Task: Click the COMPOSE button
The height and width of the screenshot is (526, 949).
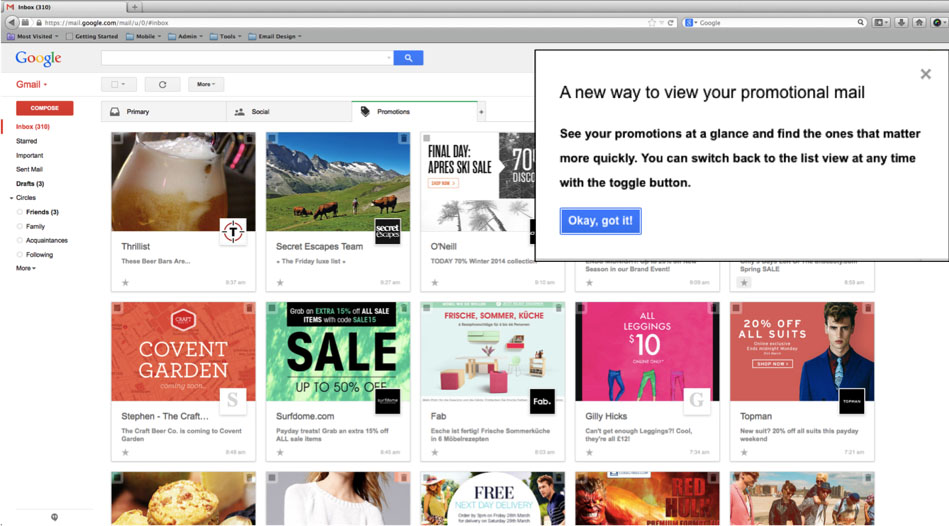Action: tap(45, 108)
